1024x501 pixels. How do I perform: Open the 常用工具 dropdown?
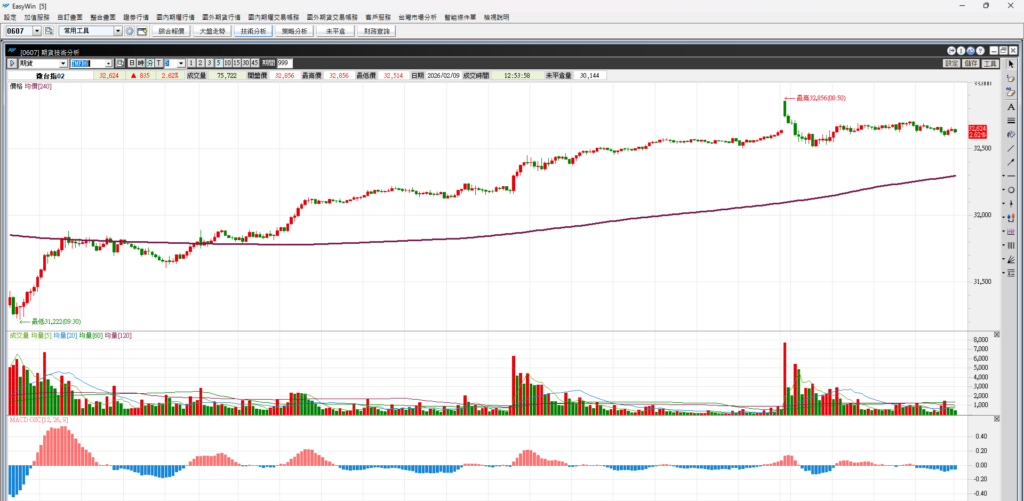coord(118,31)
